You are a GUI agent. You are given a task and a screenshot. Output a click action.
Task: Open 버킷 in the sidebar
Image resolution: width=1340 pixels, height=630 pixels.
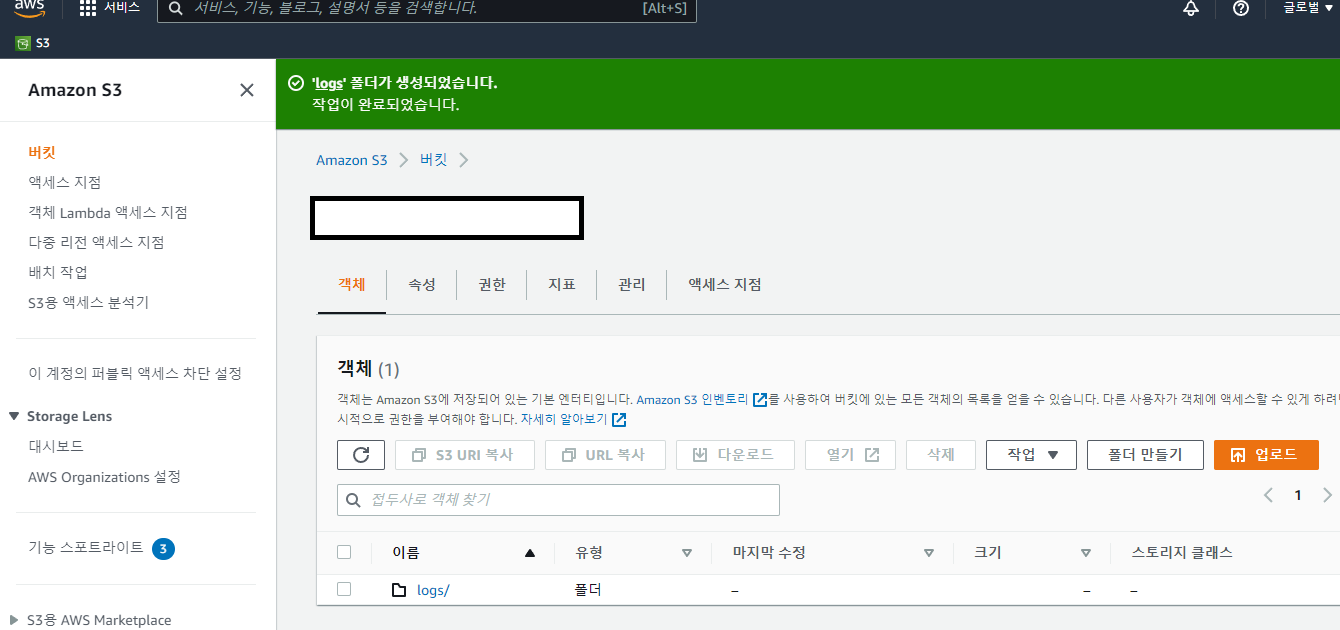pyautogui.click(x=42, y=152)
